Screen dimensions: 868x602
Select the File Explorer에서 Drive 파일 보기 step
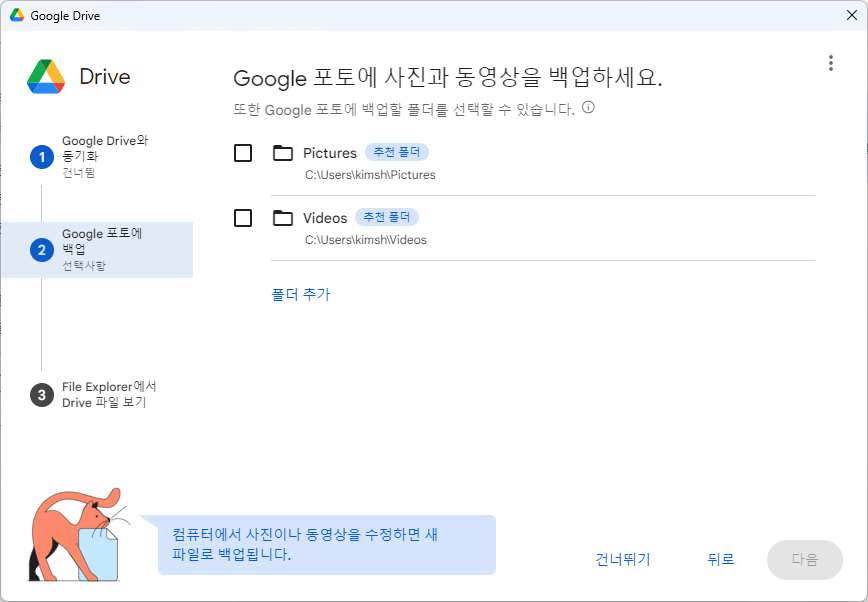[109, 394]
